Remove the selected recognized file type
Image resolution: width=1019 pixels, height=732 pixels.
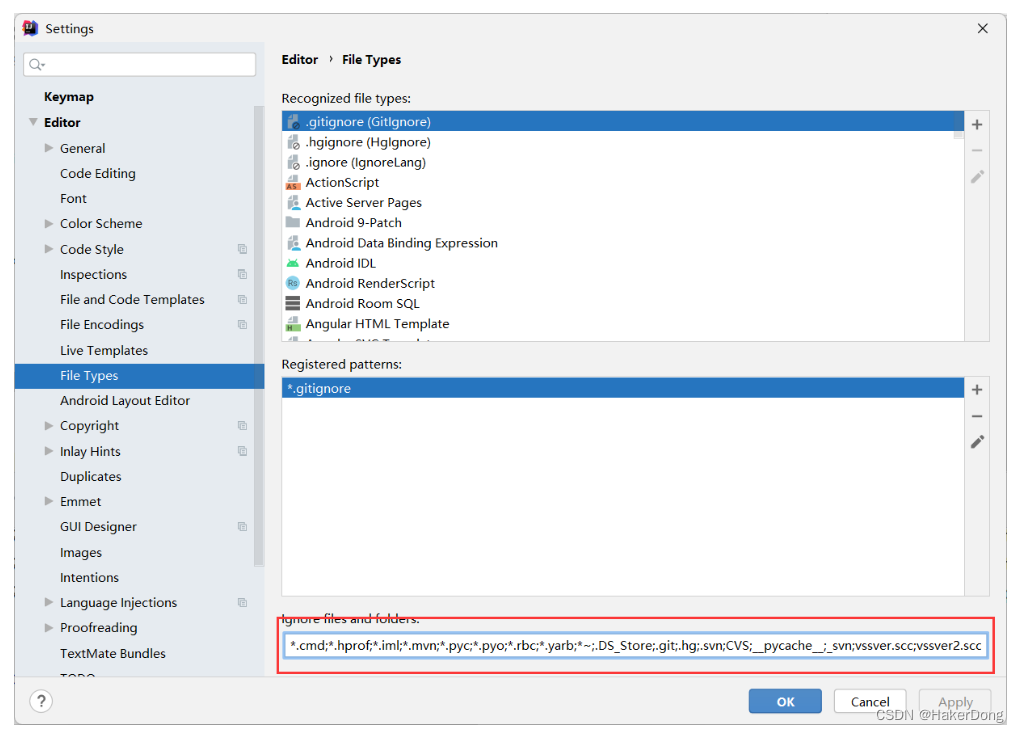click(x=977, y=151)
